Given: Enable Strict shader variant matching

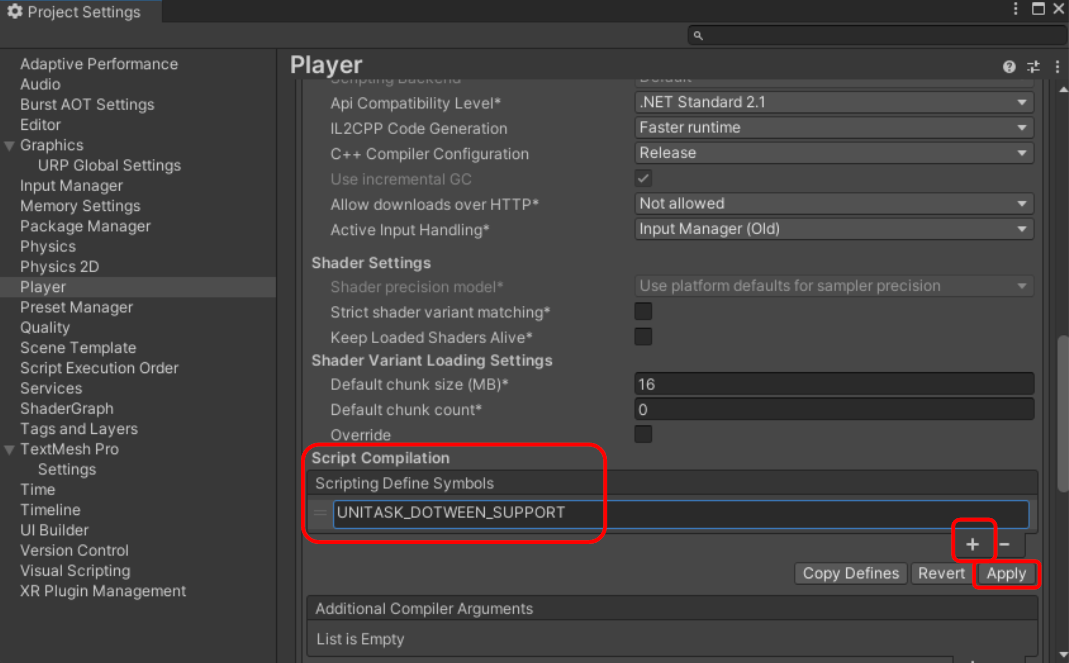Looking at the screenshot, I should (642, 312).
